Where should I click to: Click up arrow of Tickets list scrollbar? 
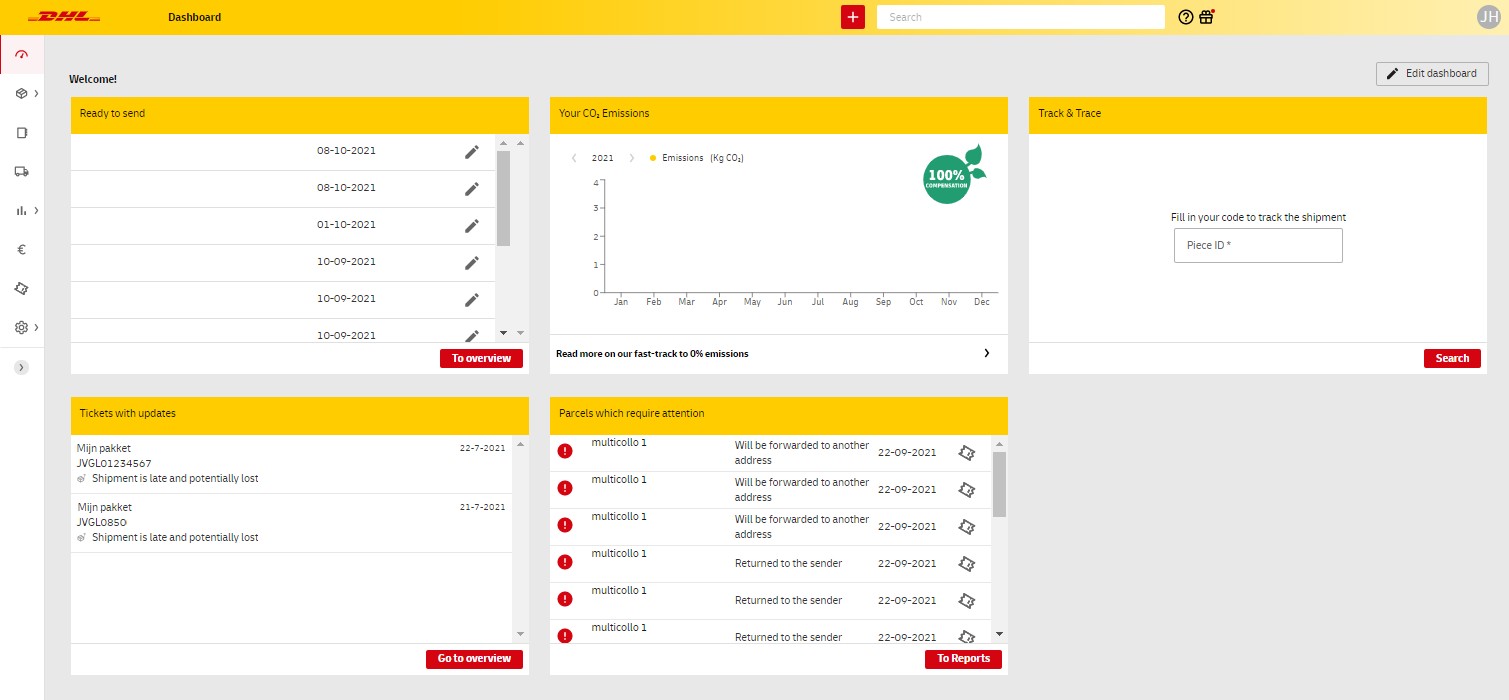click(x=519, y=443)
